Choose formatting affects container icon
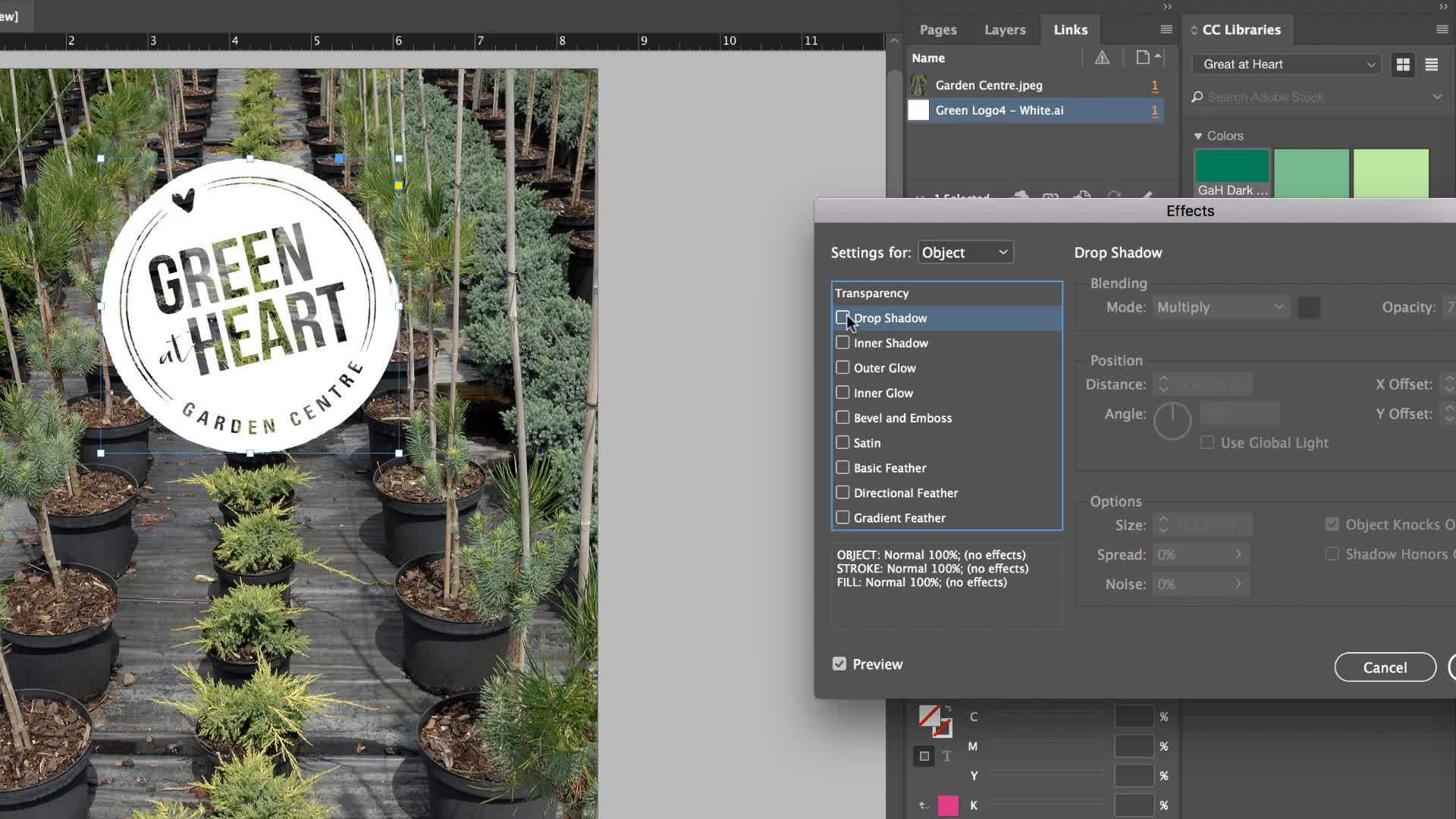1456x819 pixels. click(924, 756)
